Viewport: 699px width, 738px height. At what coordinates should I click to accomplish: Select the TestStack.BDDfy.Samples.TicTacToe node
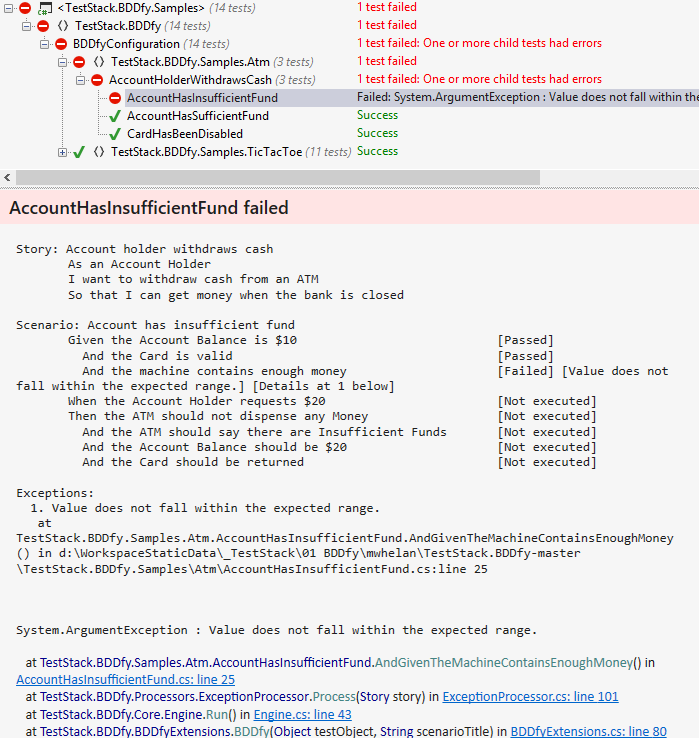pyautogui.click(x=207, y=152)
